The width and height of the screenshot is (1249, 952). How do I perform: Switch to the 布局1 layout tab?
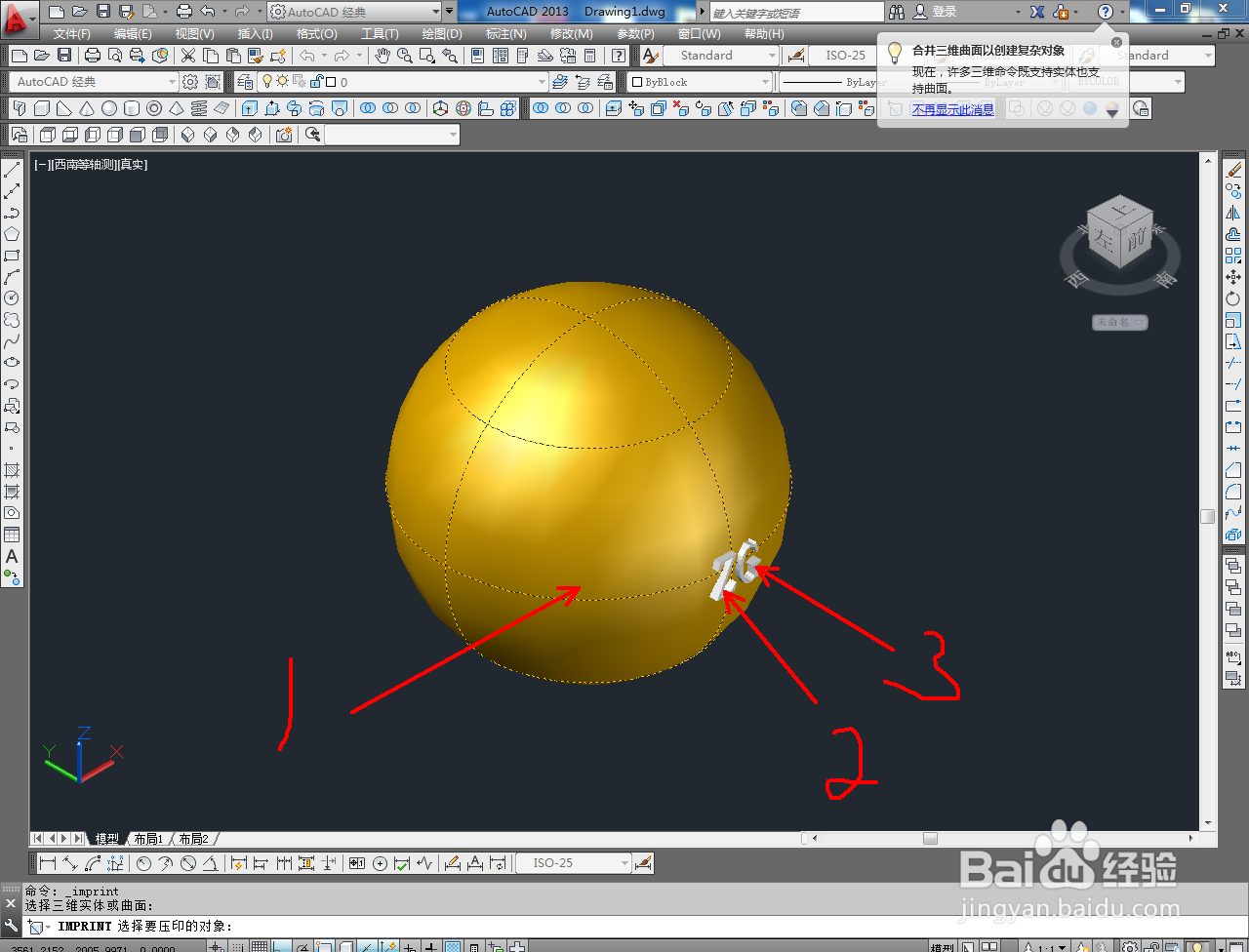pyautogui.click(x=148, y=839)
